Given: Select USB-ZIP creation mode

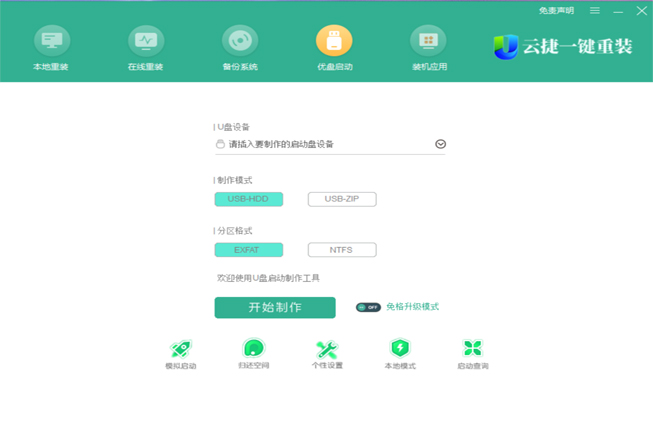Looking at the screenshot, I should tap(342, 199).
